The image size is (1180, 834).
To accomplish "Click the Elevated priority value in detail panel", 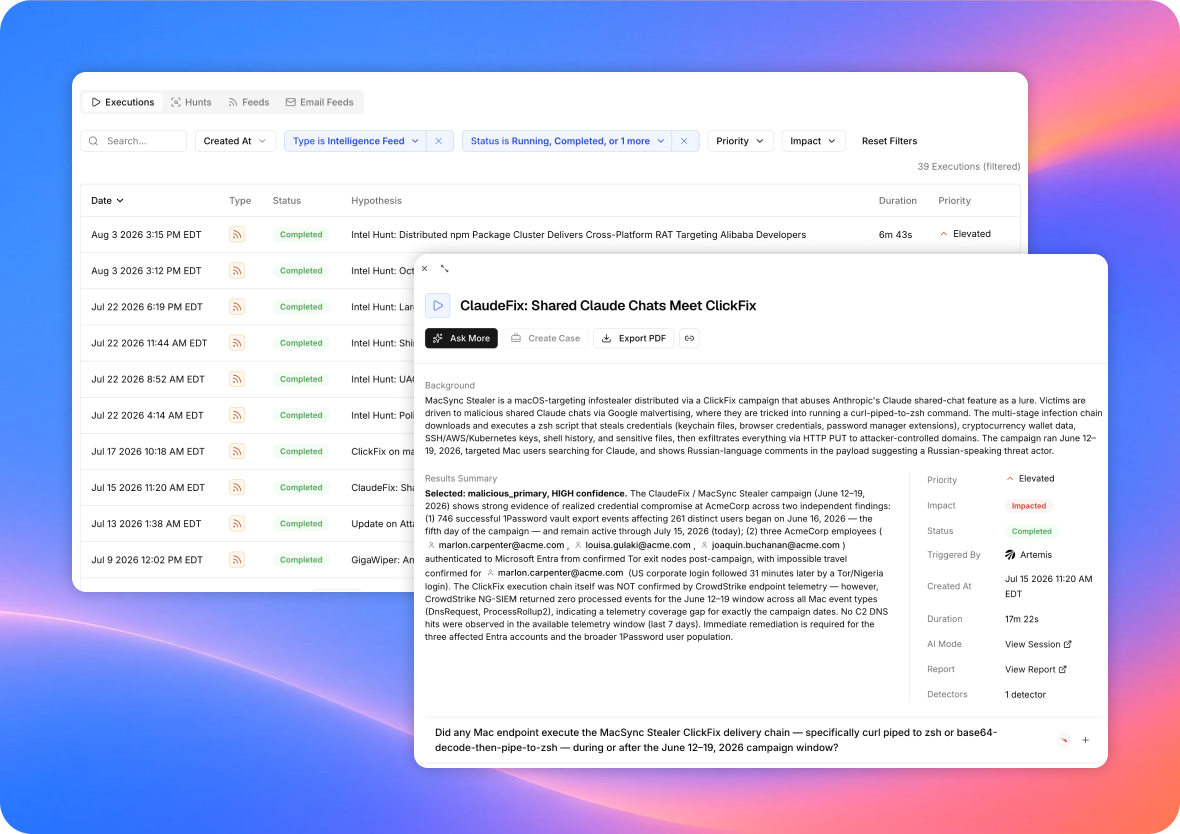I will coord(1029,479).
